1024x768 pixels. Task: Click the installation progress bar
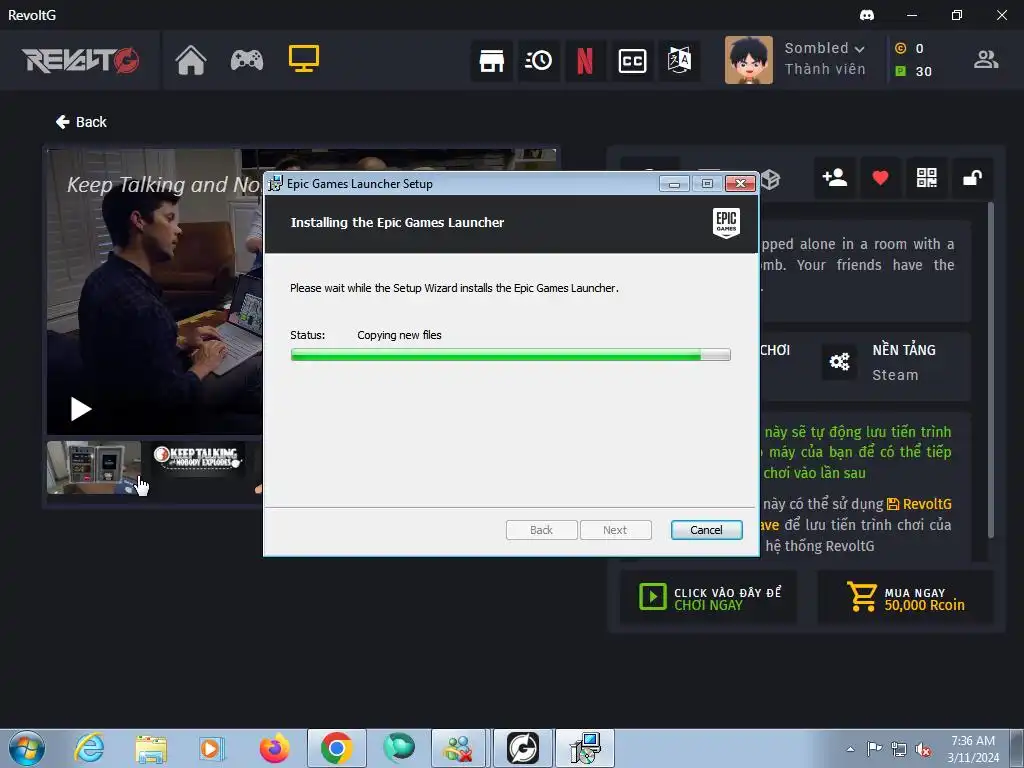(511, 355)
